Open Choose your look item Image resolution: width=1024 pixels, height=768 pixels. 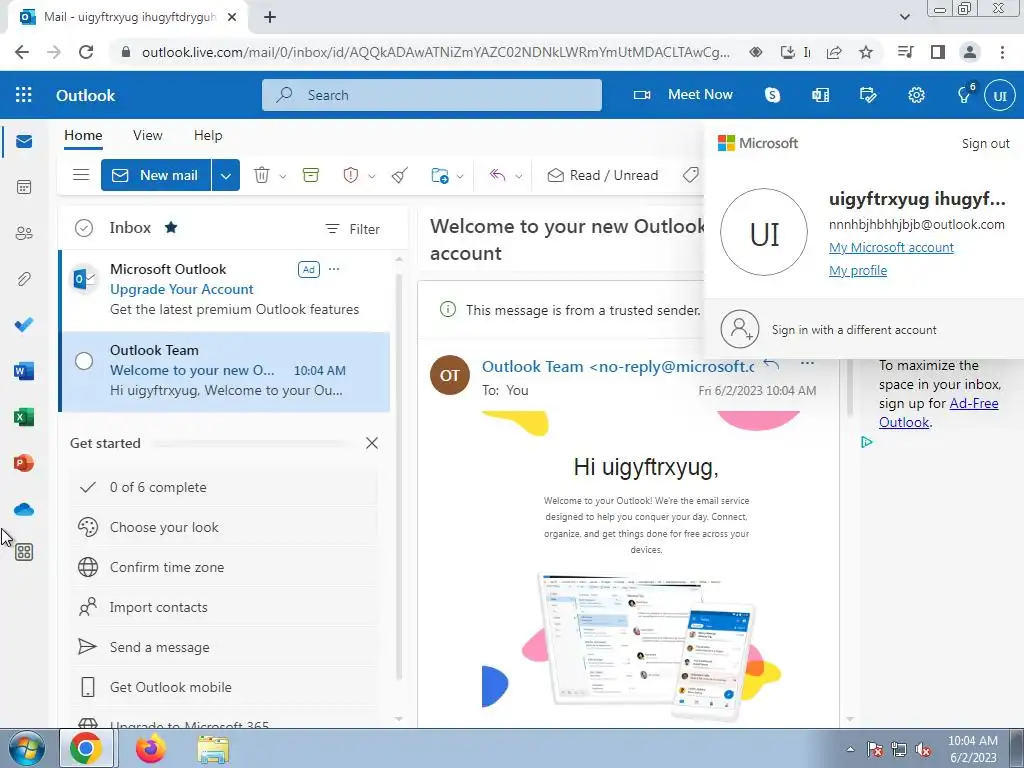tap(223, 527)
